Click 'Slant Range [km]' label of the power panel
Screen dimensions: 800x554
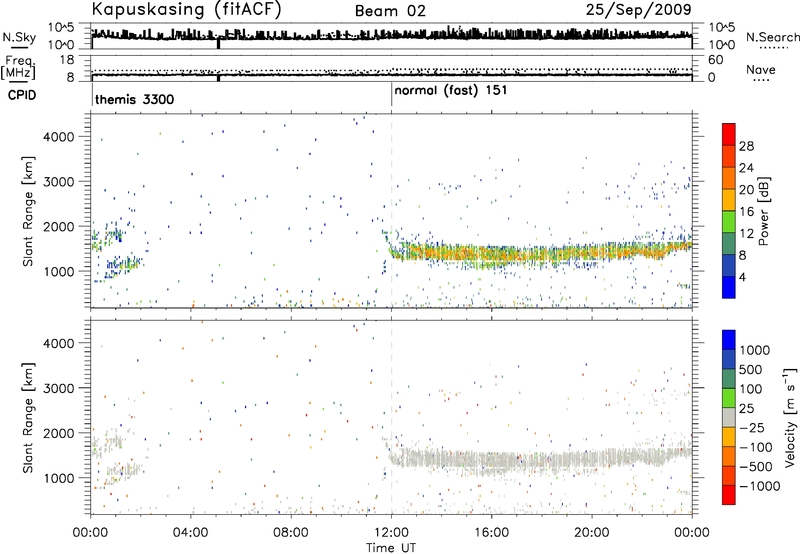pyautogui.click(x=28, y=211)
